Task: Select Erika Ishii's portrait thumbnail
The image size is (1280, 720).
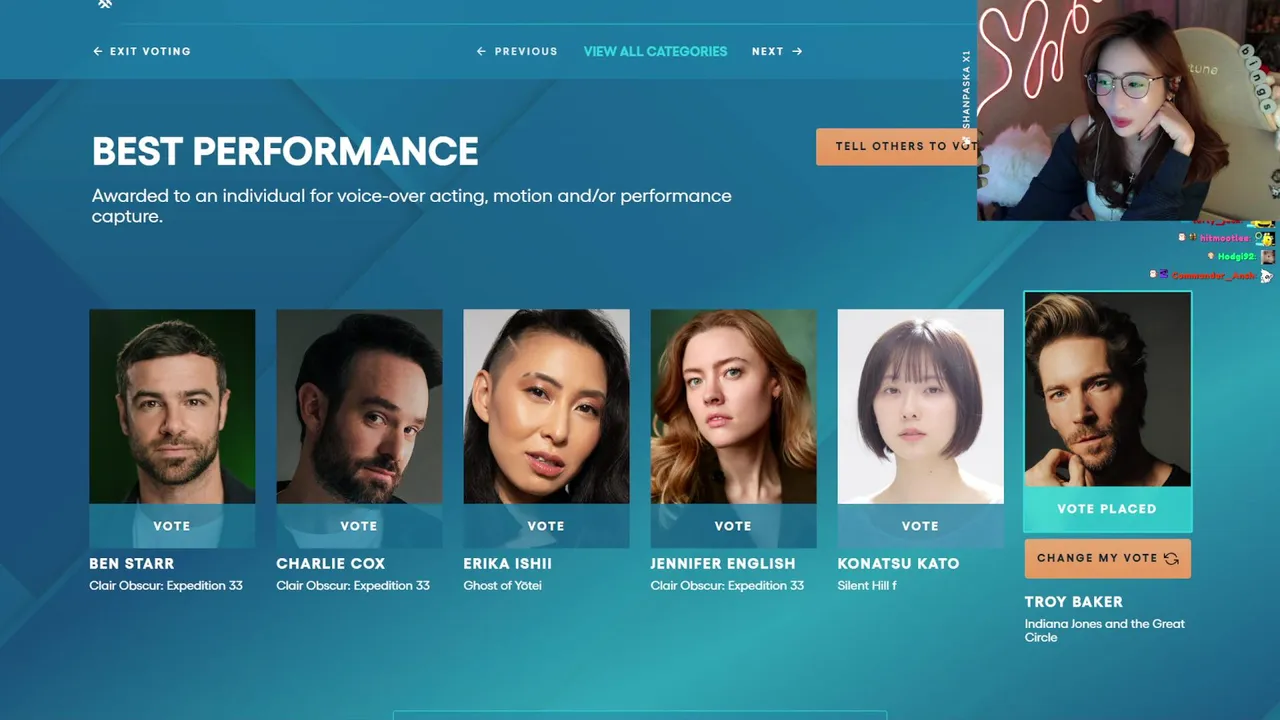Action: [546, 406]
